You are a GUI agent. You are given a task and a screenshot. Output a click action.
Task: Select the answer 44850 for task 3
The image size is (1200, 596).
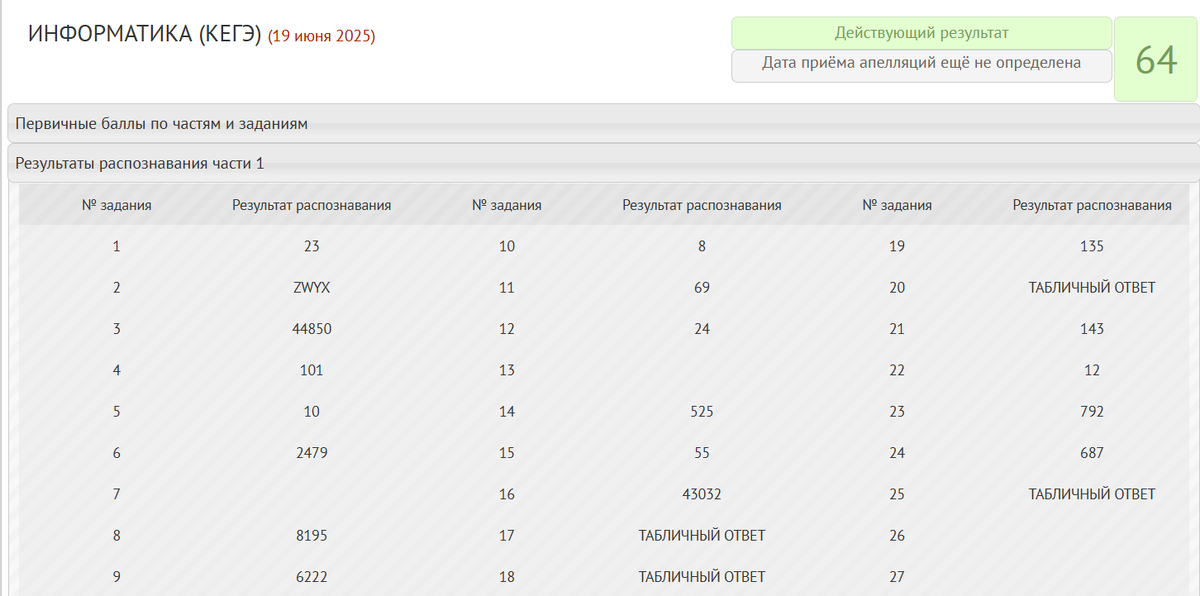pos(312,329)
